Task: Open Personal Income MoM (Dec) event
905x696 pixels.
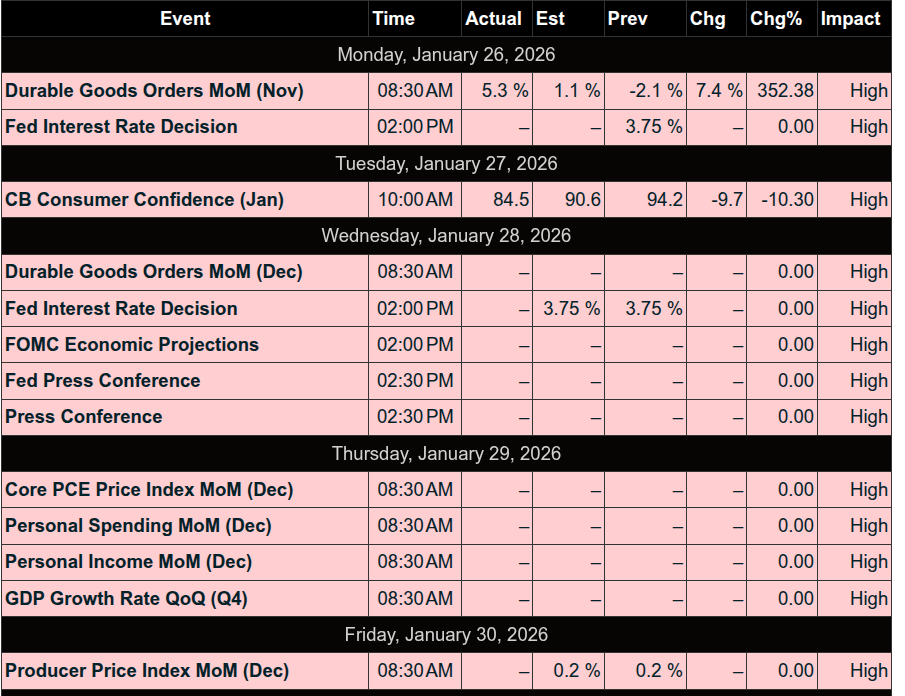Action: 128,562
